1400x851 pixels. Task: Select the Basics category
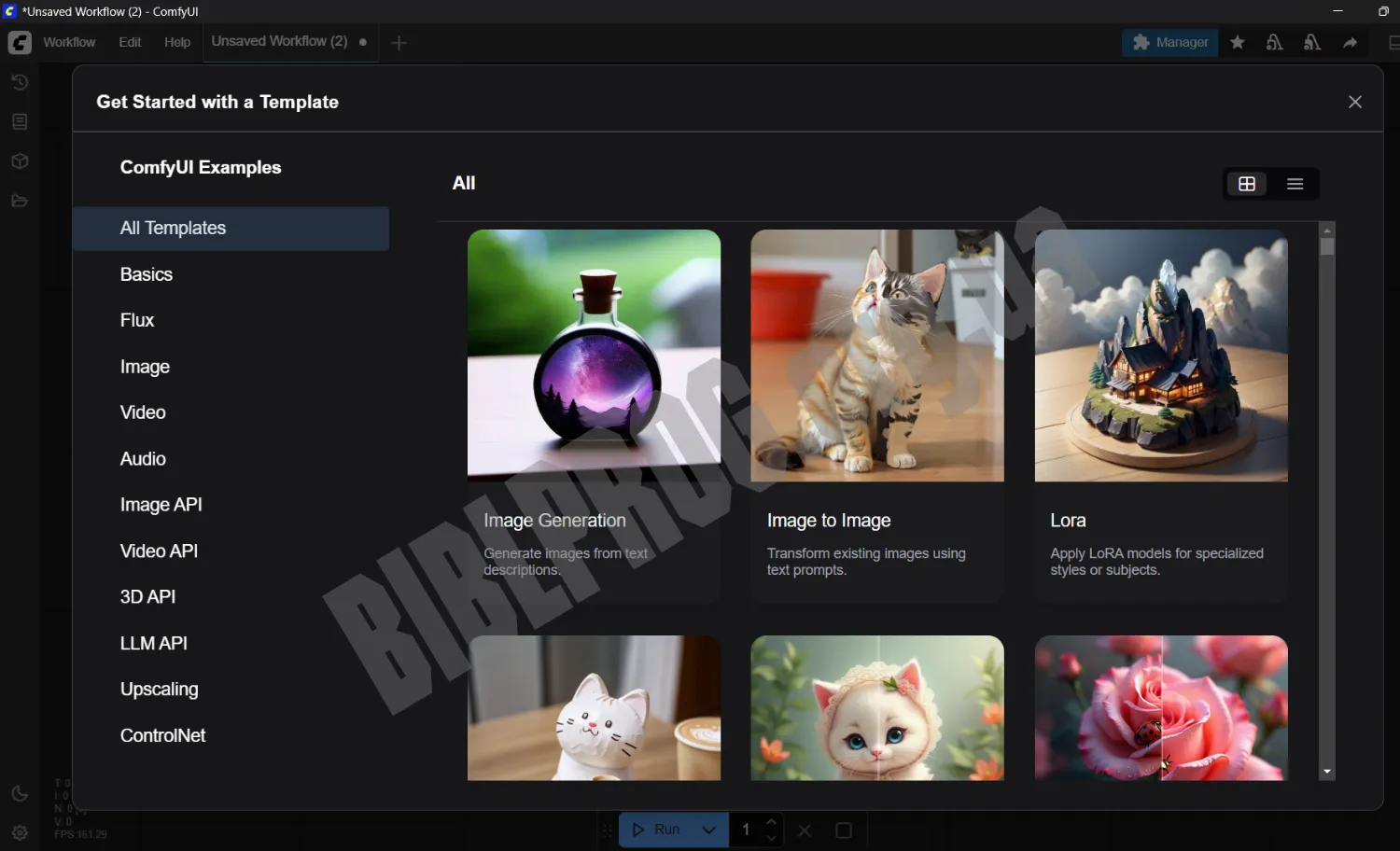point(231,274)
